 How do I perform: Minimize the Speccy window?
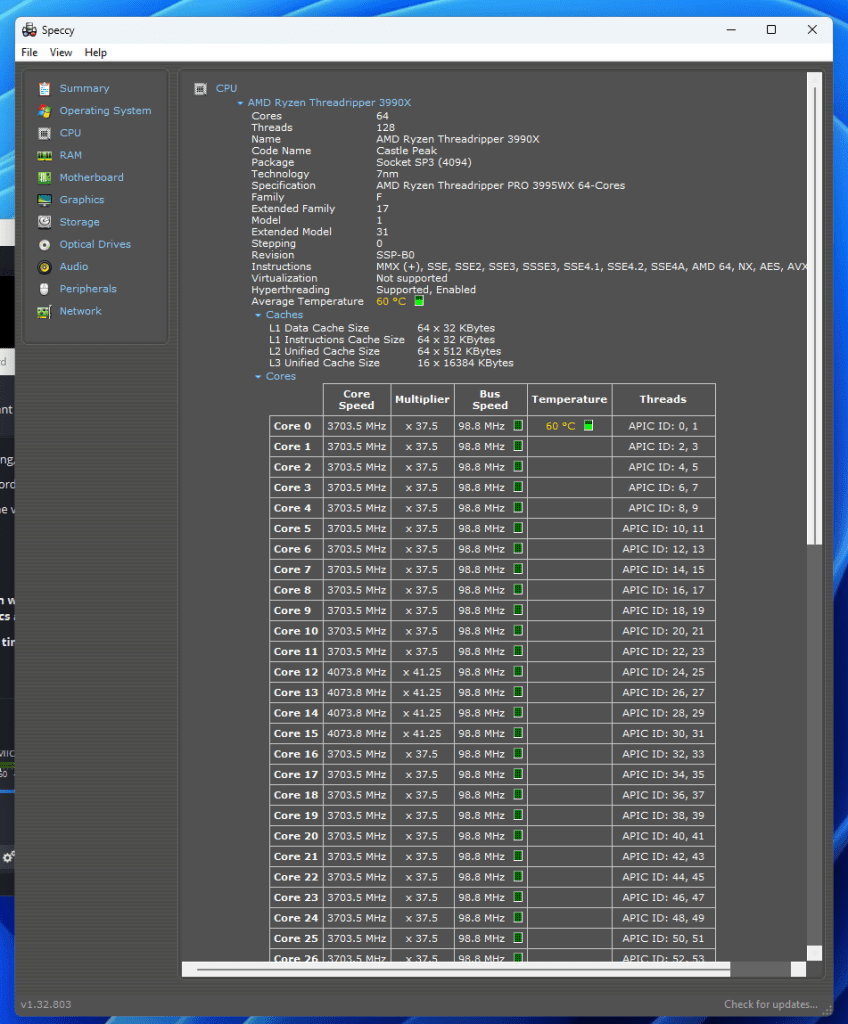click(731, 30)
